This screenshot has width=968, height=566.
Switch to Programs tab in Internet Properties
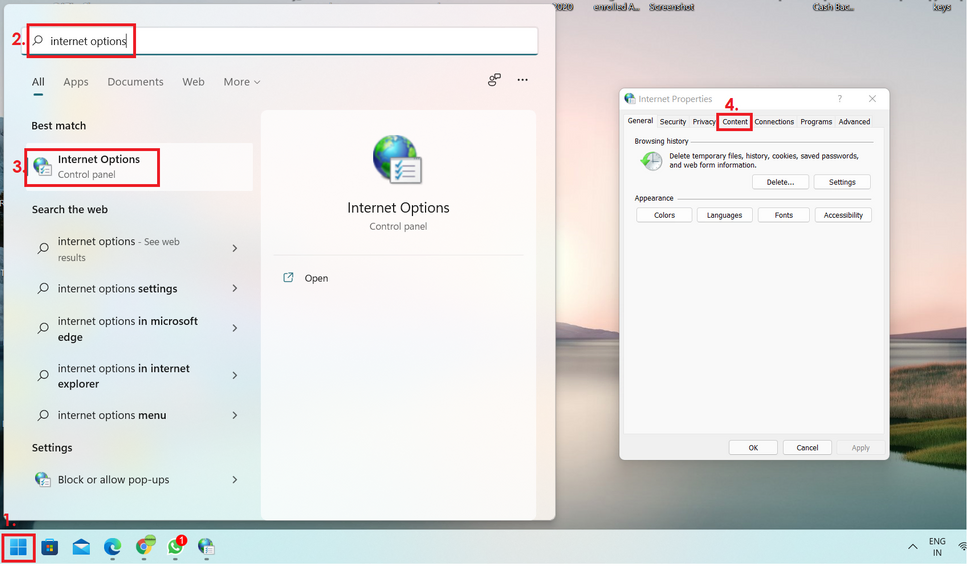tap(816, 122)
